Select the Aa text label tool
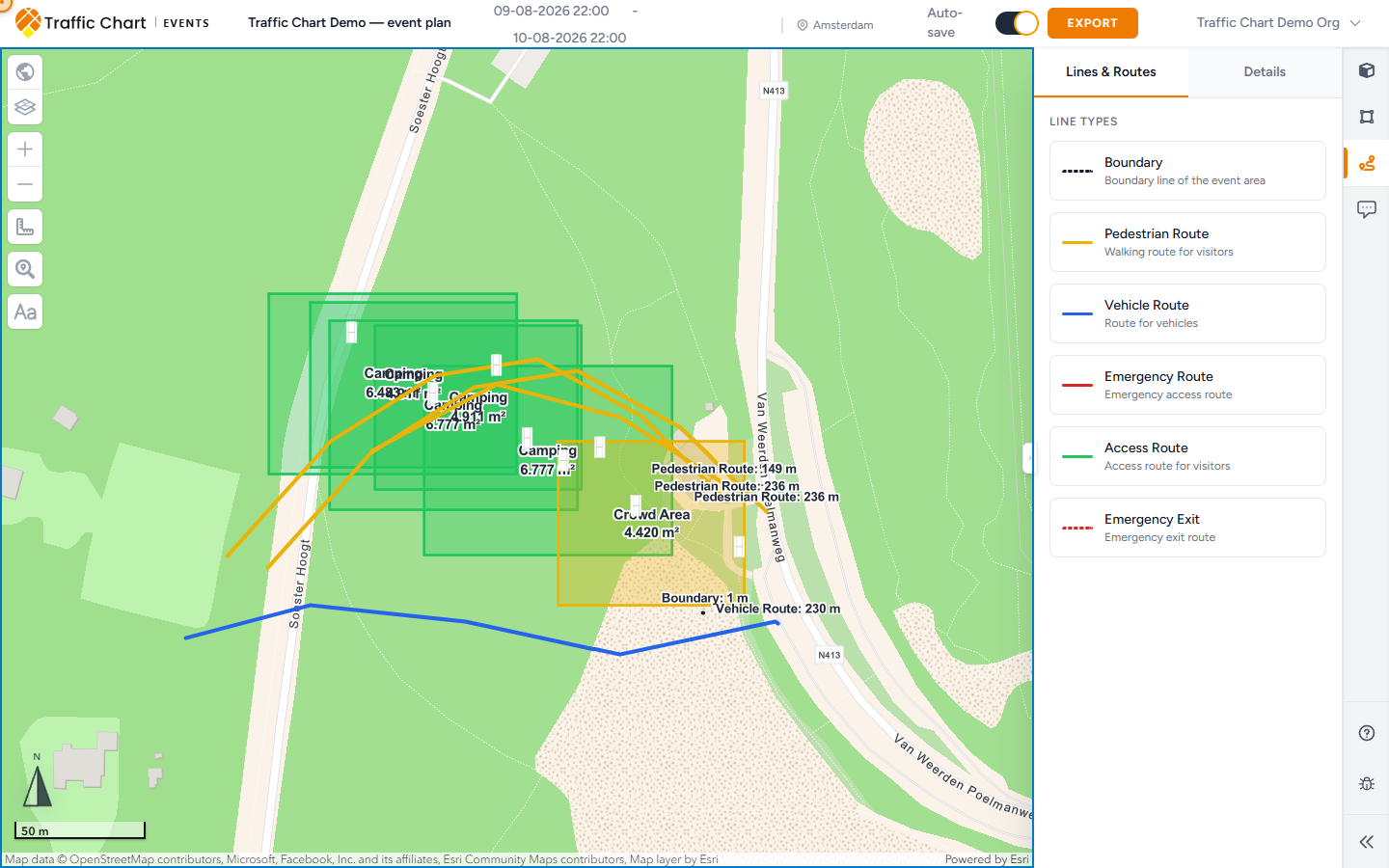1389x868 pixels. (x=25, y=312)
